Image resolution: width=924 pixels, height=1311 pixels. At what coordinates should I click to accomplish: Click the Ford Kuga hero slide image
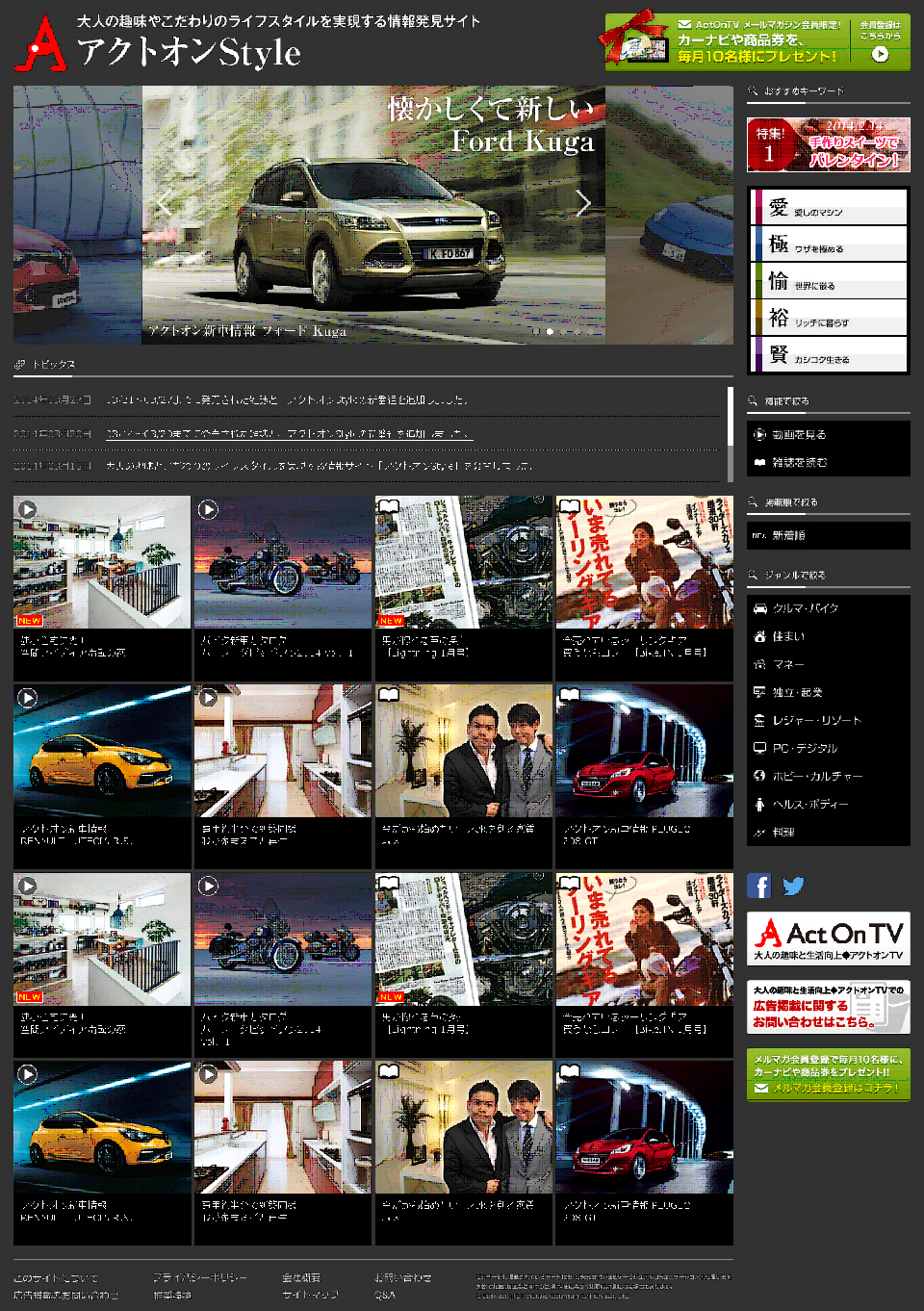[373, 215]
